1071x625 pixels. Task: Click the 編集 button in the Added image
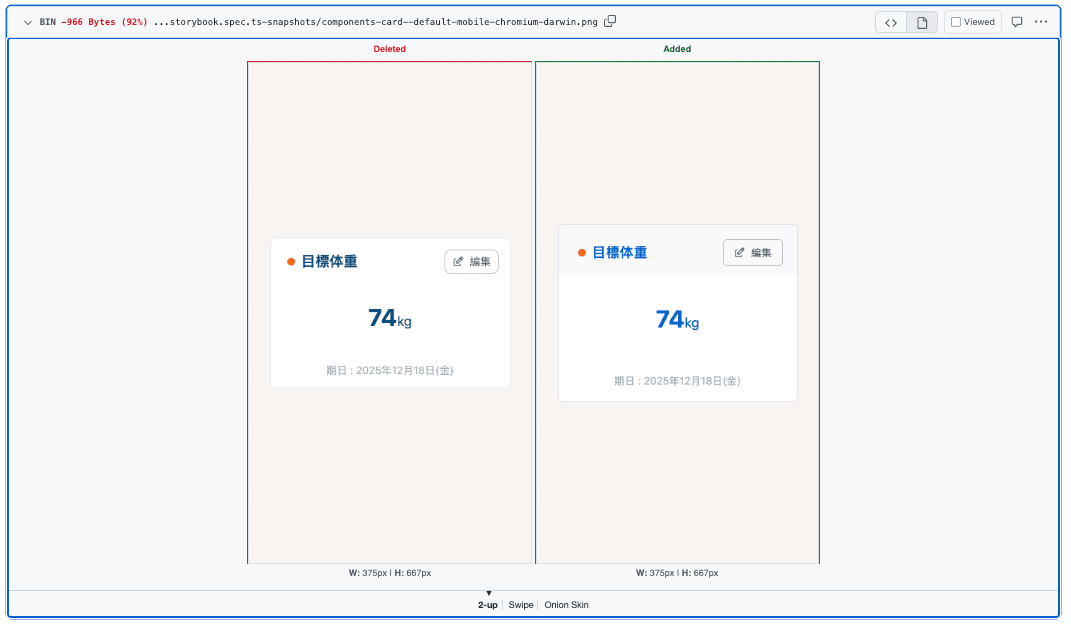753,253
